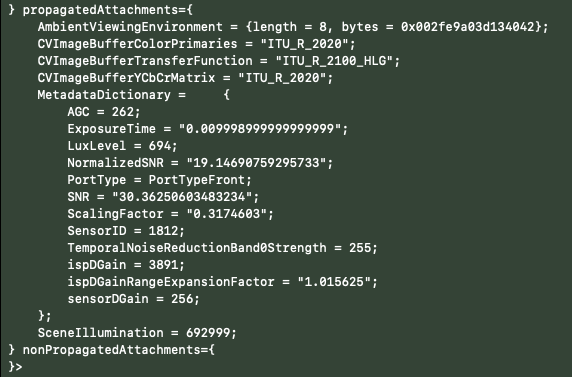
Task: Click the SNR 30.36250603483234 value
Action: click(182, 197)
